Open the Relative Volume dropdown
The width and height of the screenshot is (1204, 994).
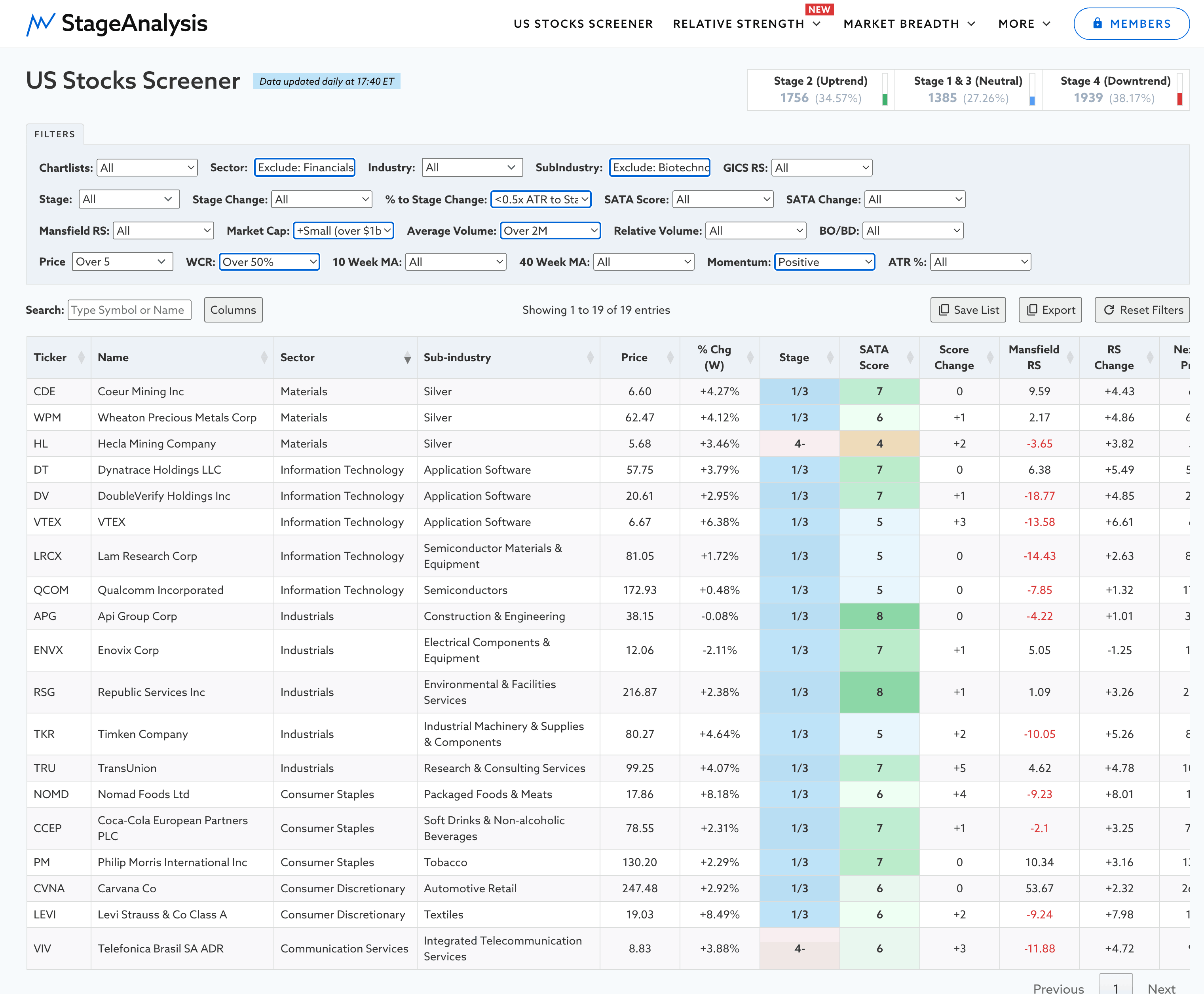click(x=756, y=230)
